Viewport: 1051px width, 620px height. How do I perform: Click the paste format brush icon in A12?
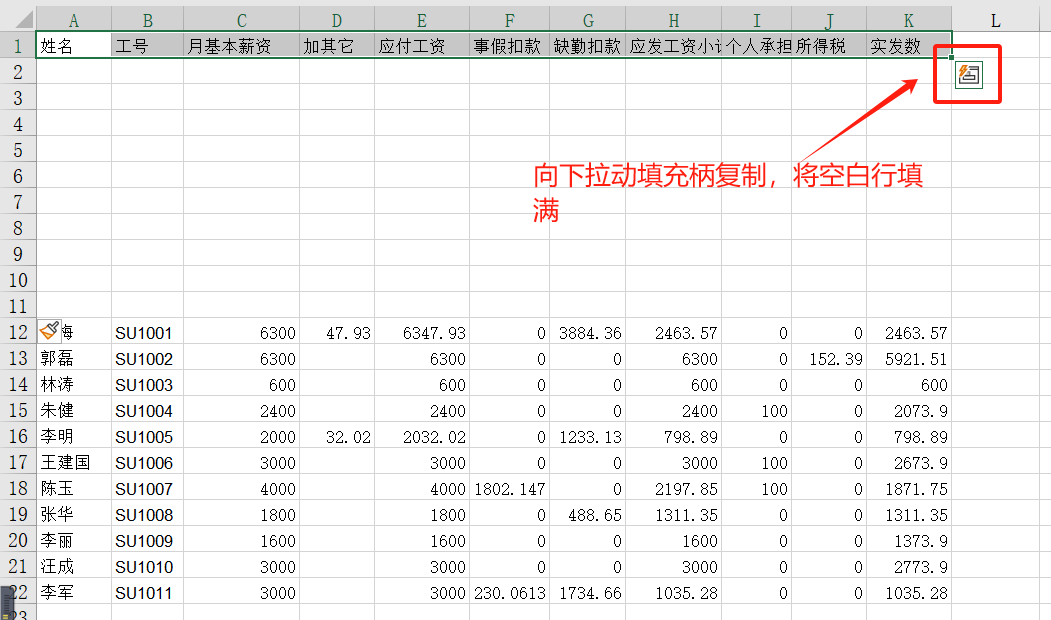tap(50, 330)
